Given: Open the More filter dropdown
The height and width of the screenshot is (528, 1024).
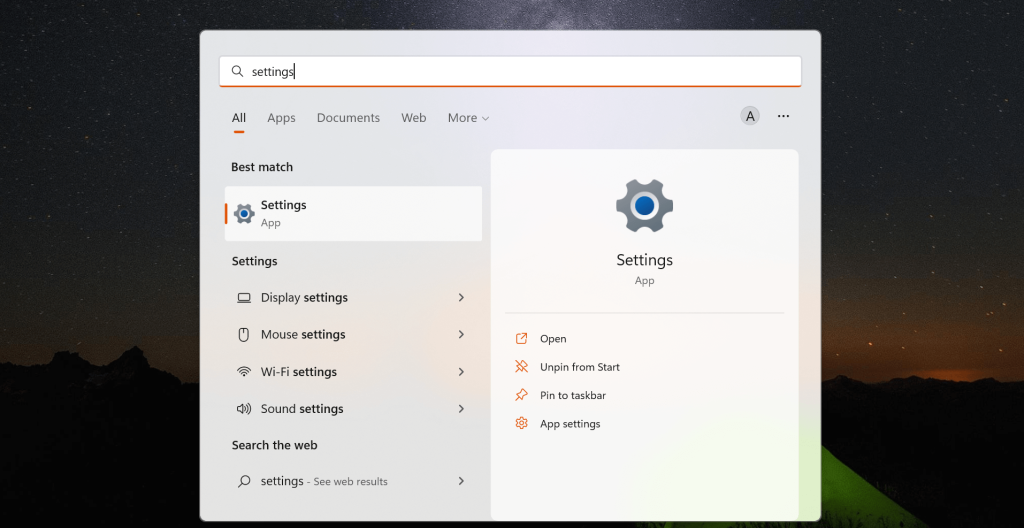Looking at the screenshot, I should point(468,118).
